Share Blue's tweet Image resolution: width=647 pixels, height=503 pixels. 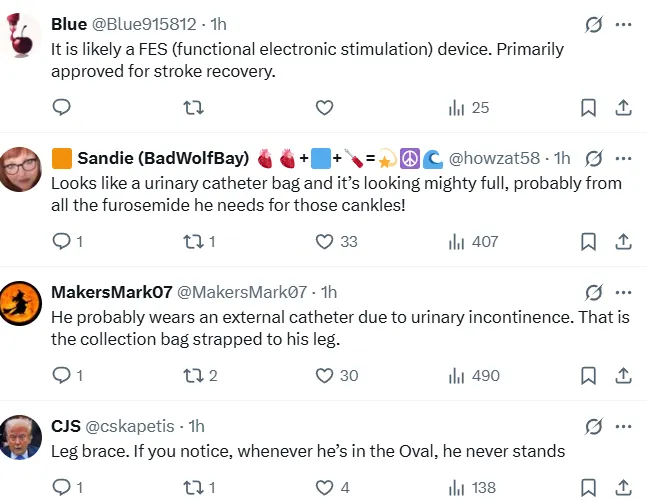622,108
